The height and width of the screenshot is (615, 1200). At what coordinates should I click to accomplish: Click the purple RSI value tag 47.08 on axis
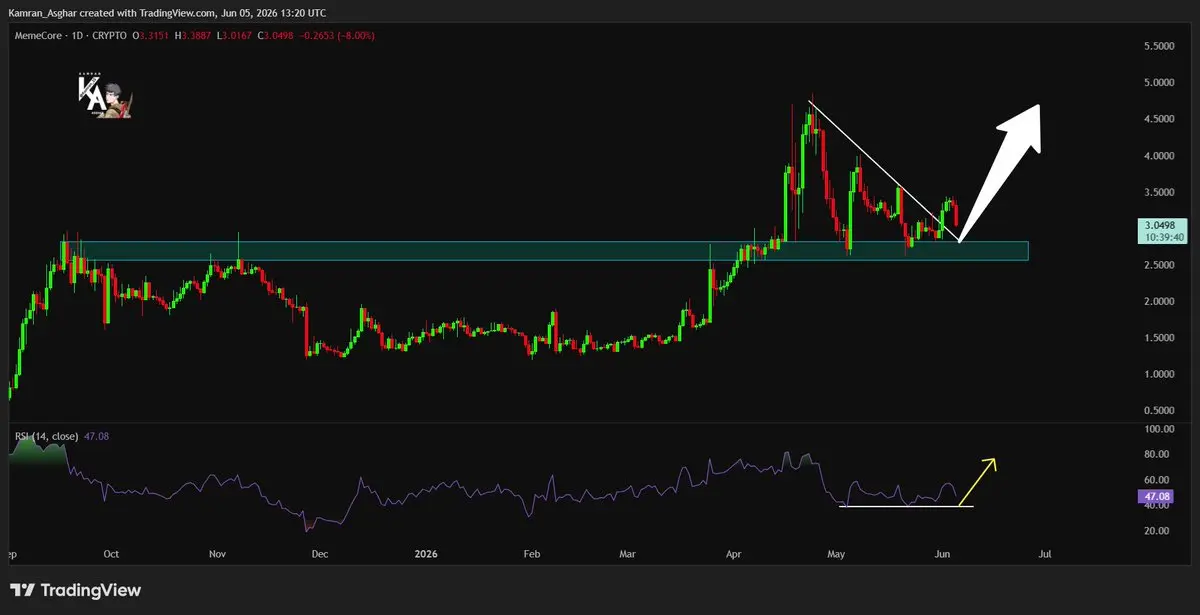pos(1158,495)
